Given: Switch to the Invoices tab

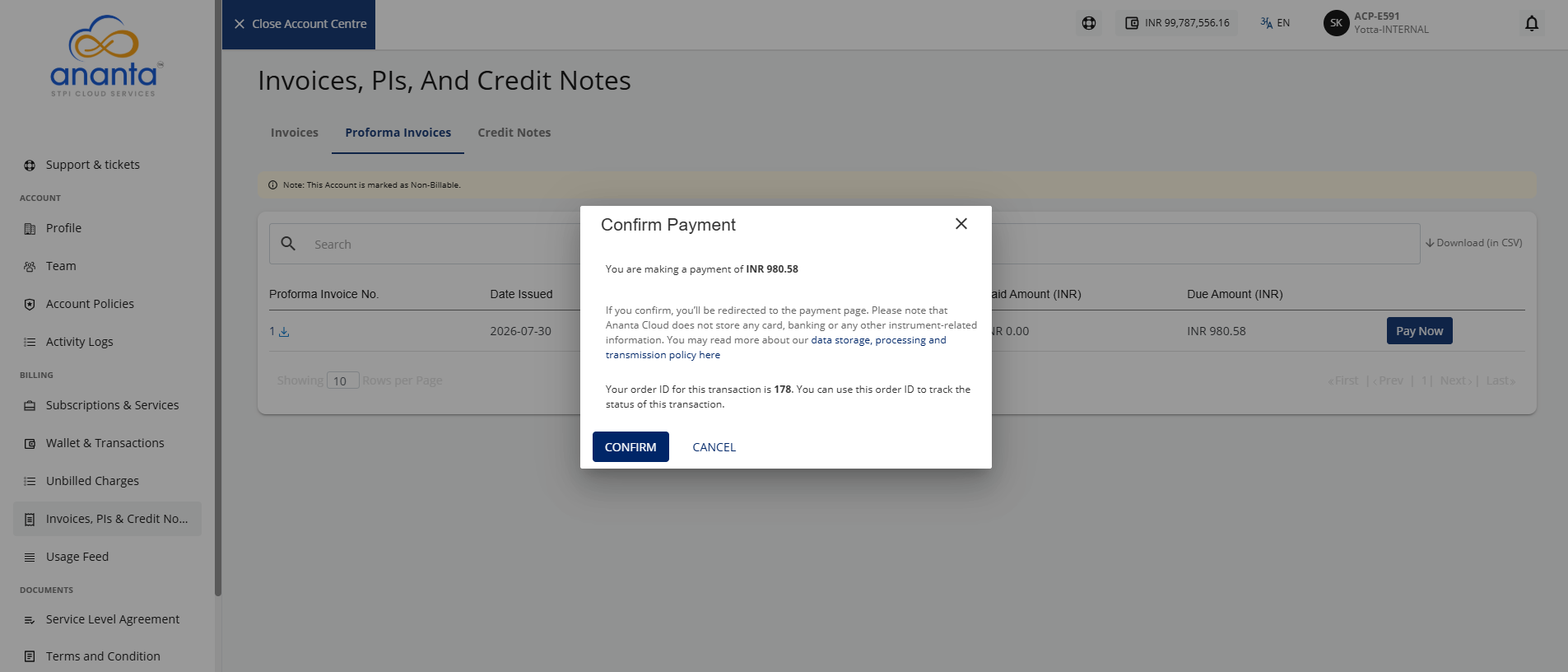Looking at the screenshot, I should tap(295, 133).
